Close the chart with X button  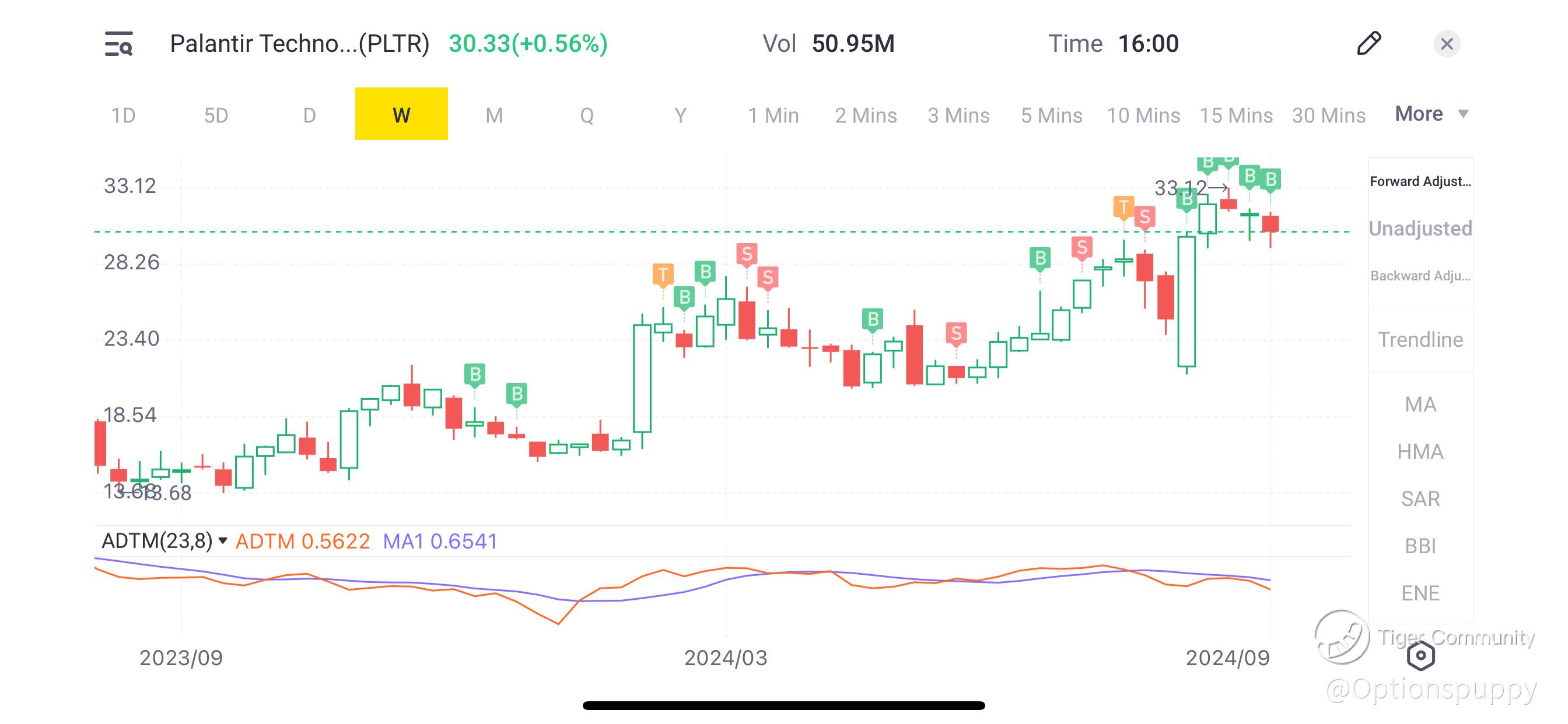1446,44
